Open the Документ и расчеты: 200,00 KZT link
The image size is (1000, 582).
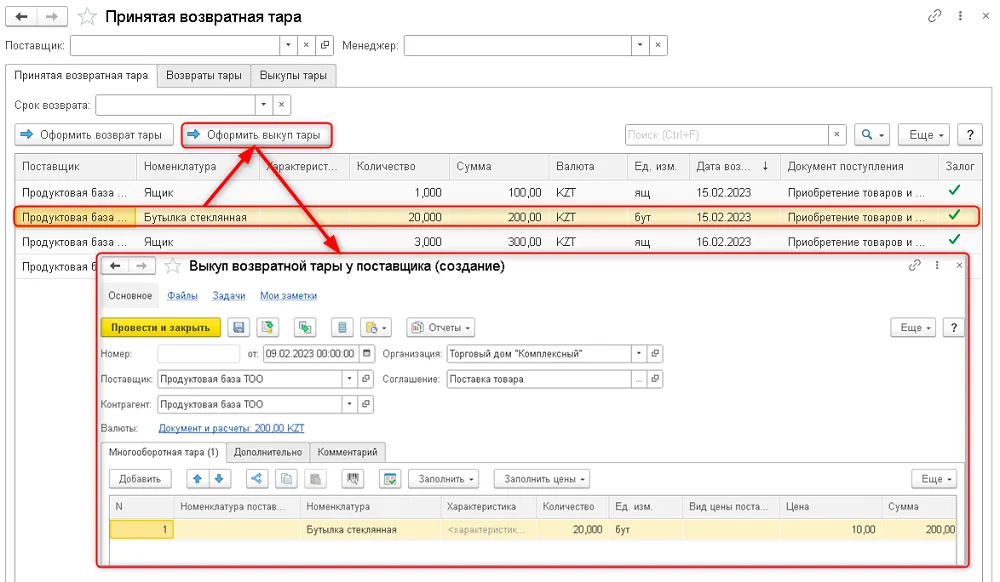232,428
